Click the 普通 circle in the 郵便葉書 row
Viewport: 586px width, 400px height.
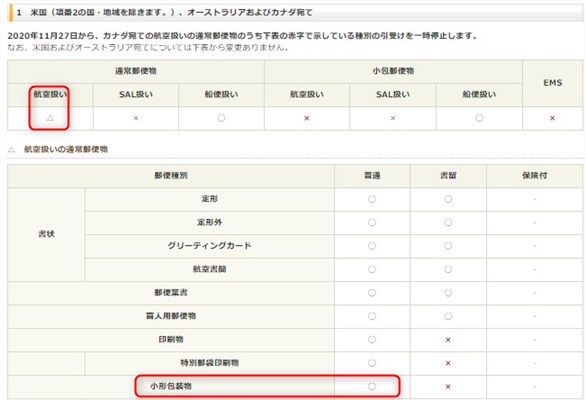[x=372, y=293]
